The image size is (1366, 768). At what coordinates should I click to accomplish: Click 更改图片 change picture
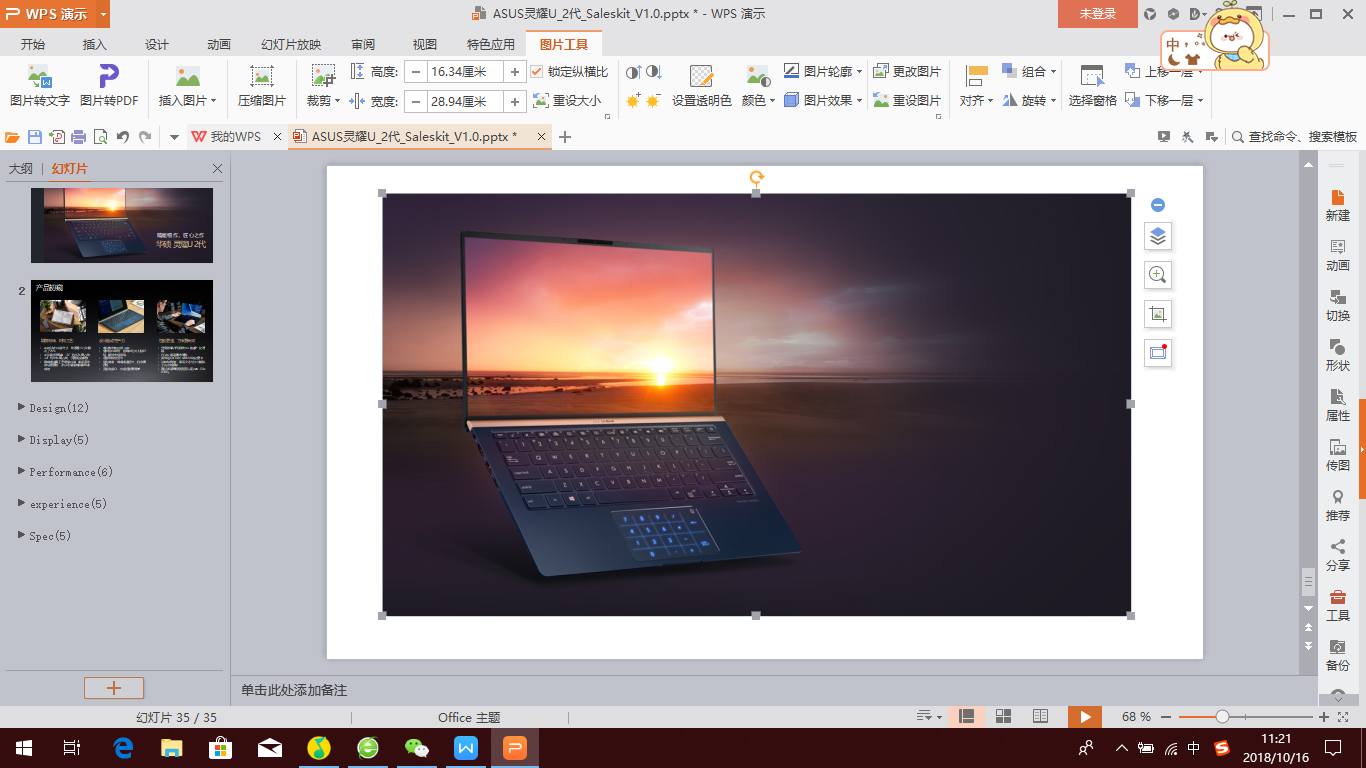click(907, 72)
